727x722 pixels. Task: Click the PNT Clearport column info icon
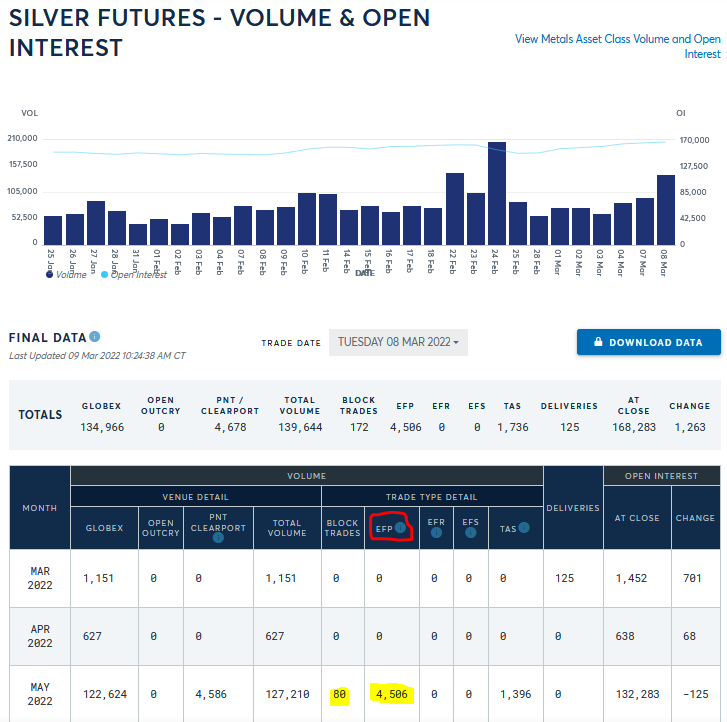coord(218,537)
